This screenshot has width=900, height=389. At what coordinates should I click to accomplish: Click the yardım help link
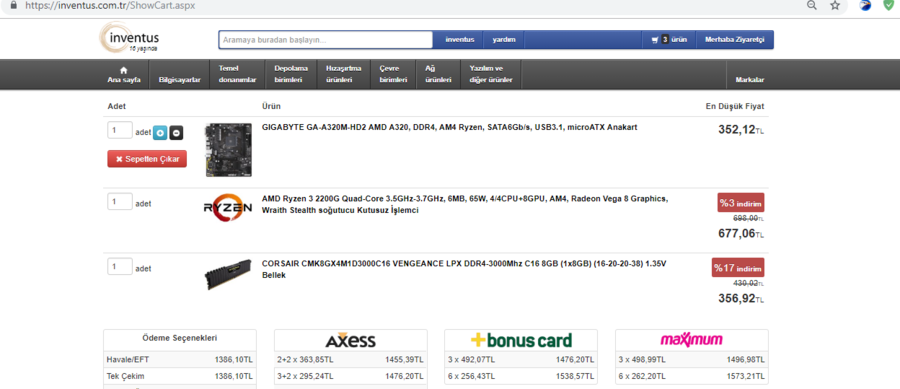[504, 40]
